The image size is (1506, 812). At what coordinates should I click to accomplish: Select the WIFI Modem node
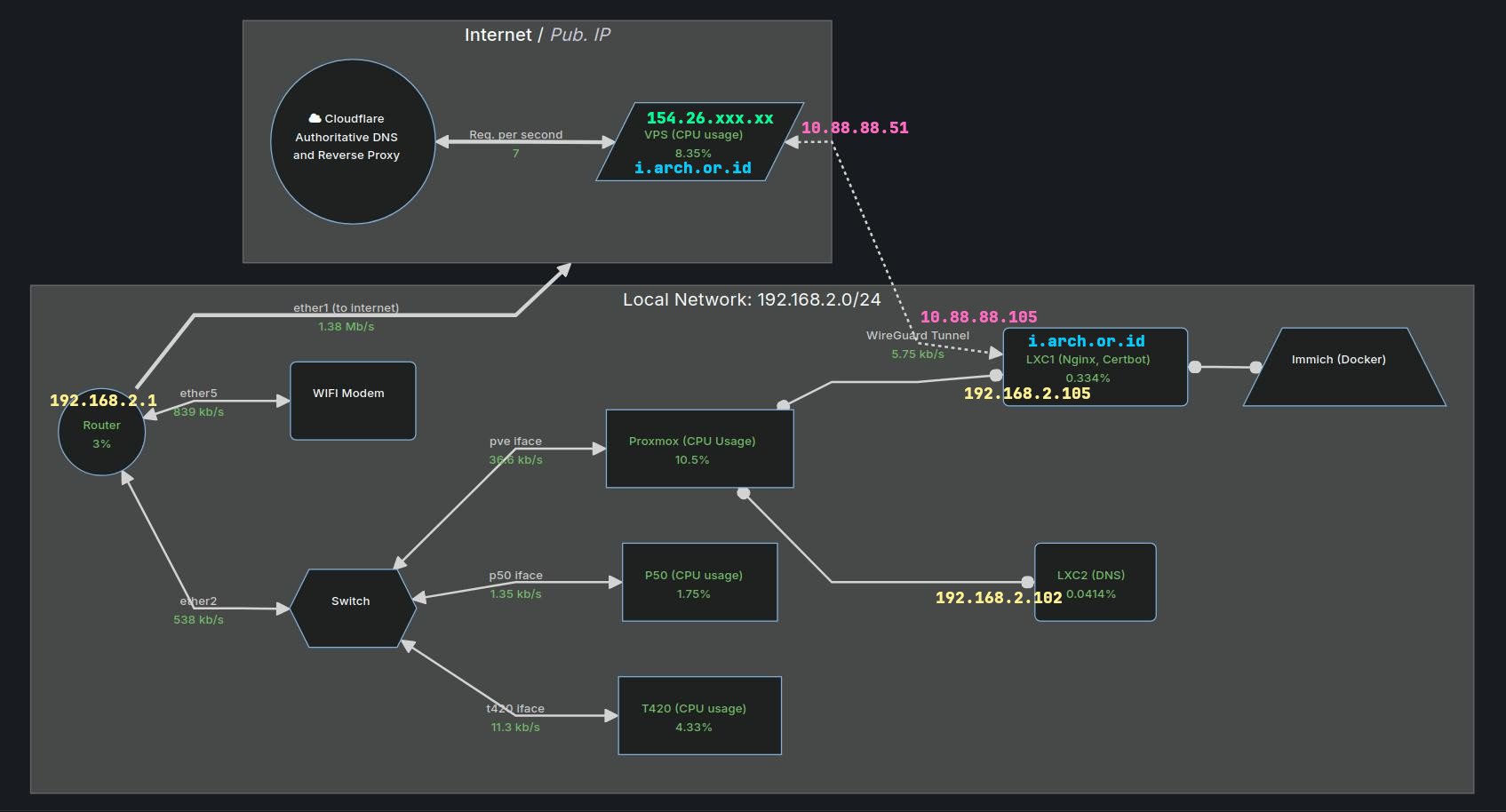(x=353, y=401)
